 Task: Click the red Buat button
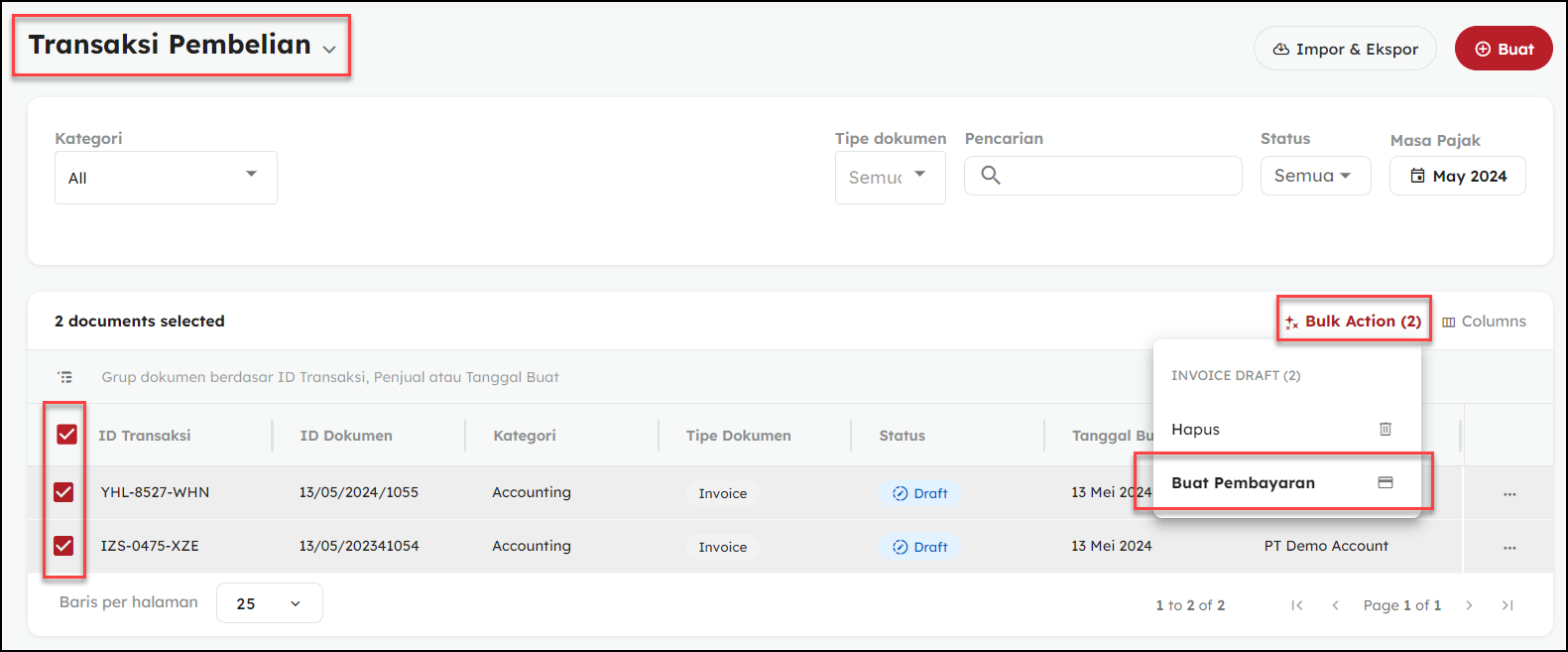(x=1503, y=49)
